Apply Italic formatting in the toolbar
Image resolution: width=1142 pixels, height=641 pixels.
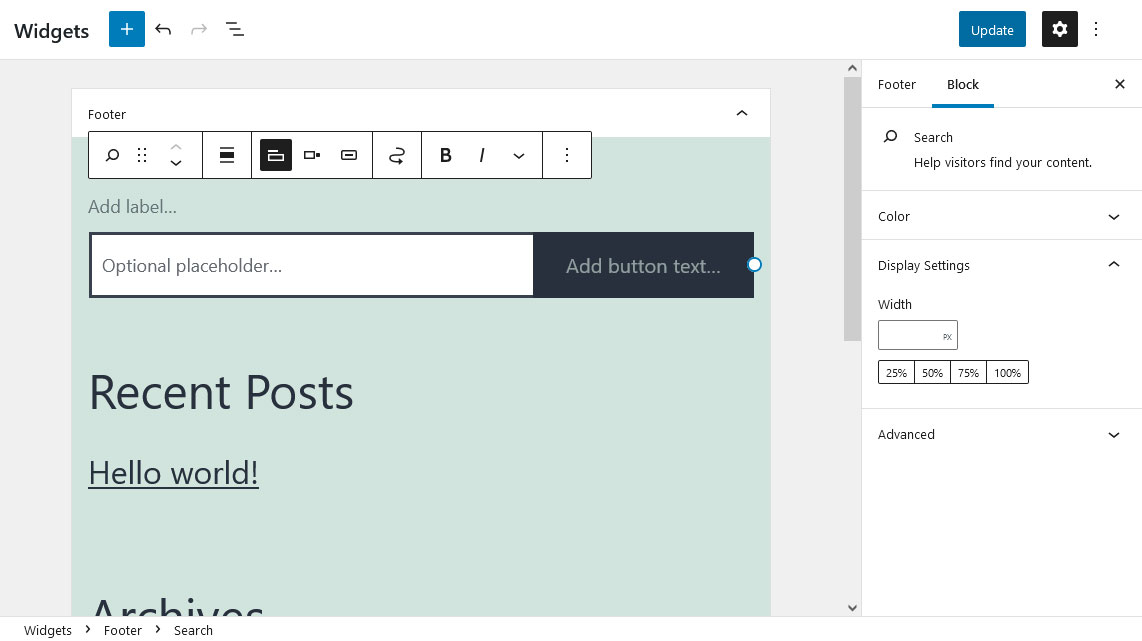[x=482, y=155]
